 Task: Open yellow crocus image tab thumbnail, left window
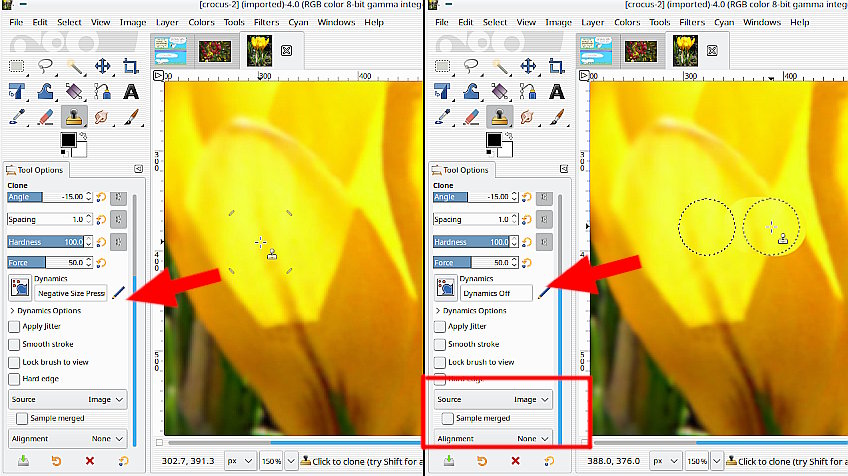tap(259, 51)
